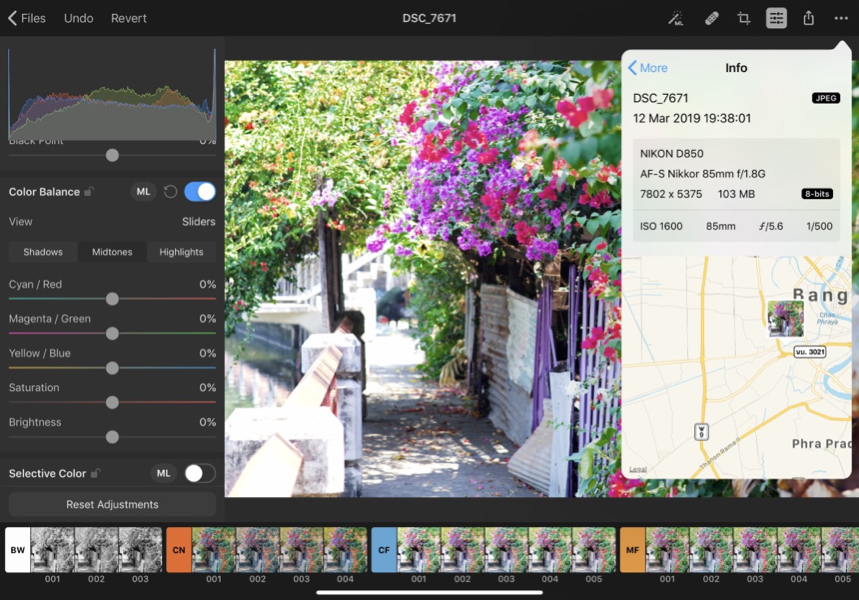Apply CF preset 001

pos(419,550)
